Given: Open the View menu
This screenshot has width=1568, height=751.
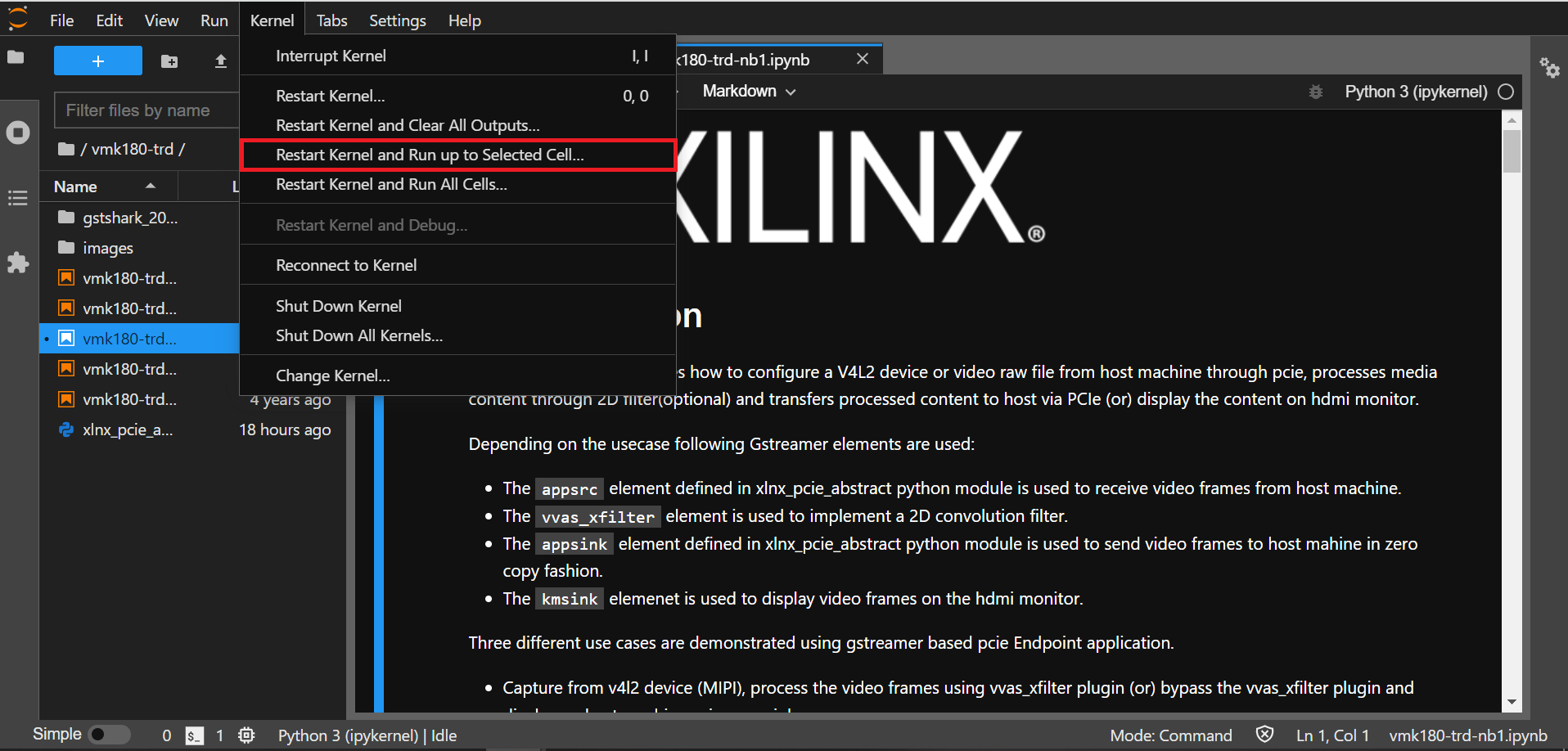Looking at the screenshot, I should (x=161, y=20).
